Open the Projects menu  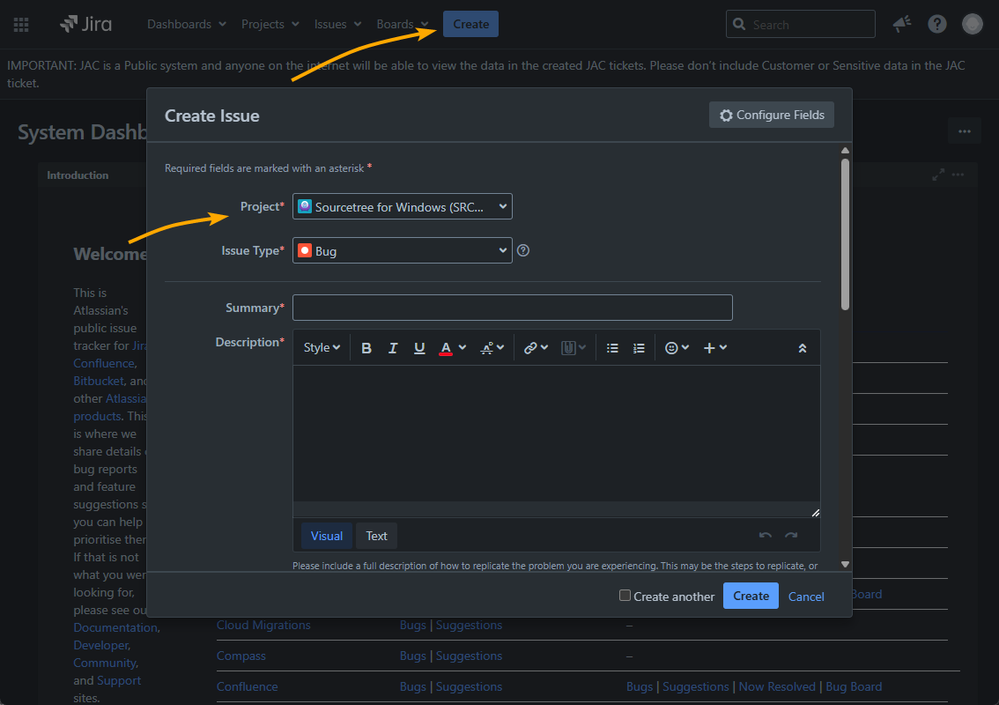[x=270, y=24]
